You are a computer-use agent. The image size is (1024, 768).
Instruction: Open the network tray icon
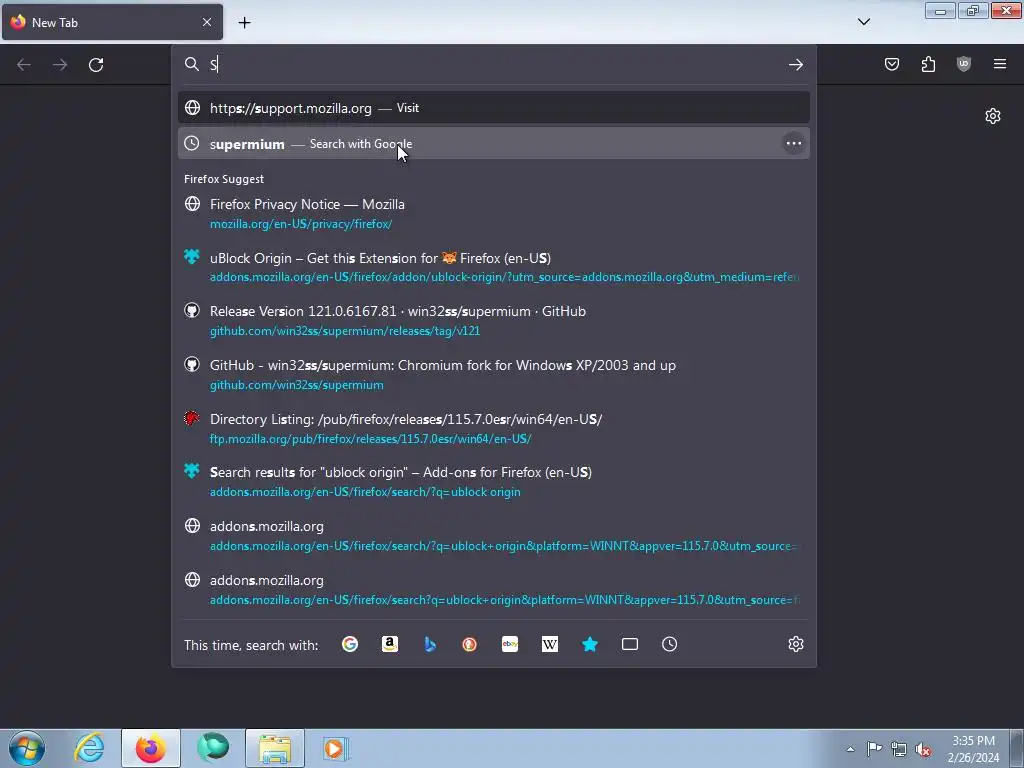point(899,749)
